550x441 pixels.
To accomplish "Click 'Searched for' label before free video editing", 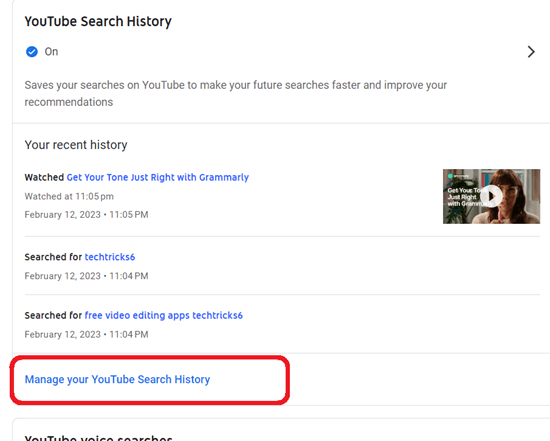I will click(53, 315).
